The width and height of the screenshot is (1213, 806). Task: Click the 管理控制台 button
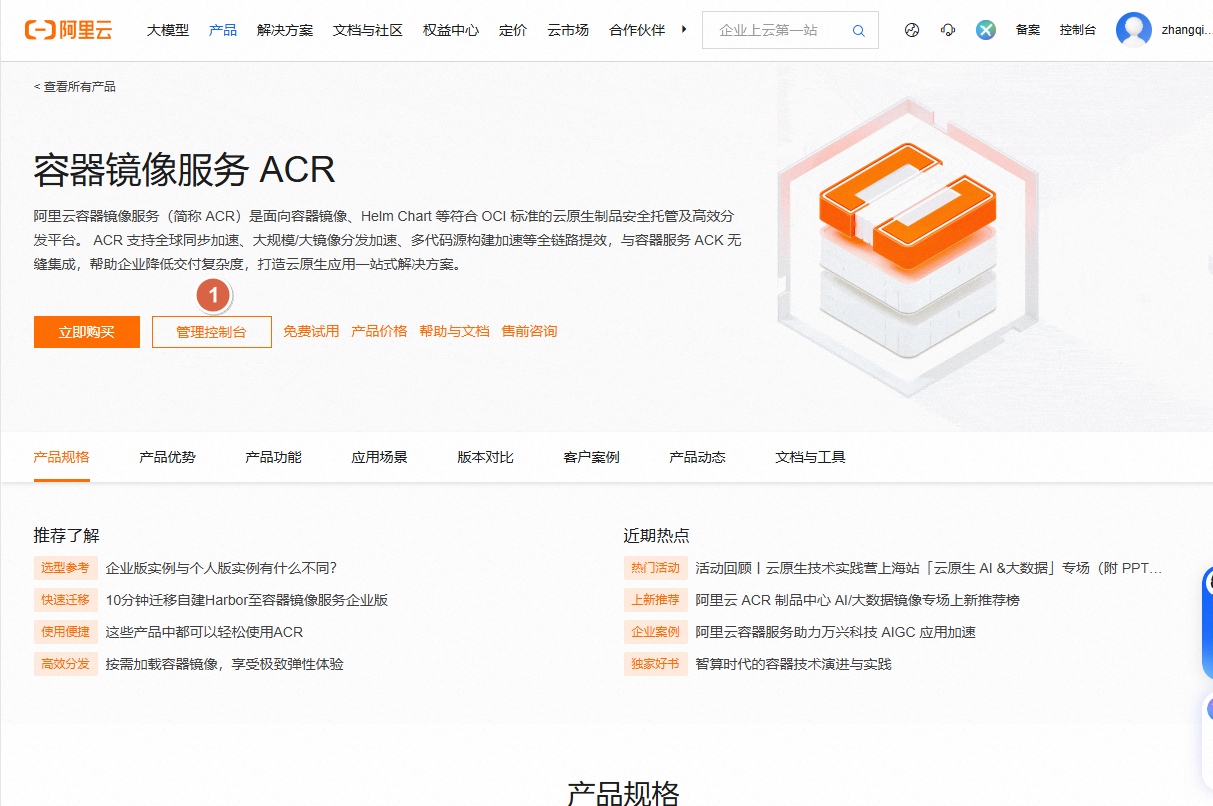(x=212, y=332)
